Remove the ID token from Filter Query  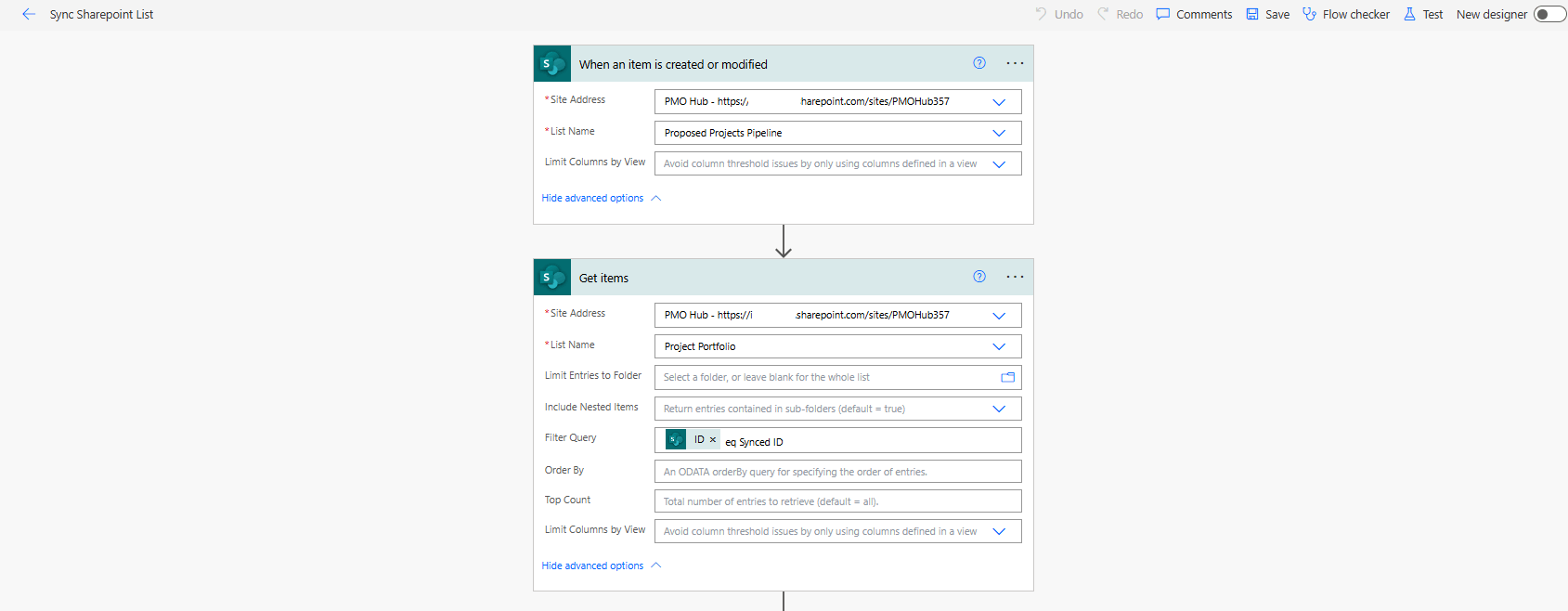click(713, 440)
